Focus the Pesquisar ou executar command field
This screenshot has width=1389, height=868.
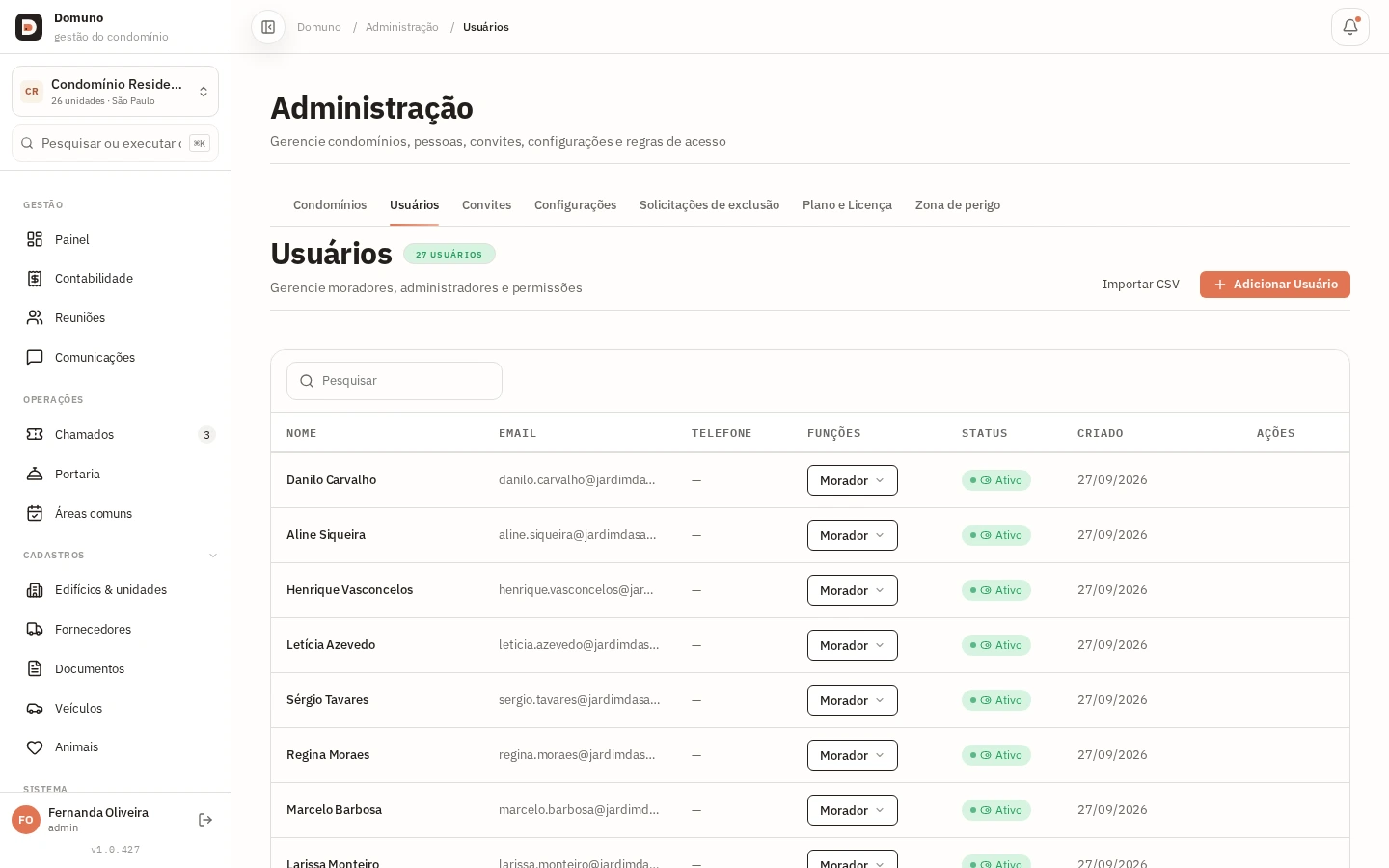[x=115, y=143]
